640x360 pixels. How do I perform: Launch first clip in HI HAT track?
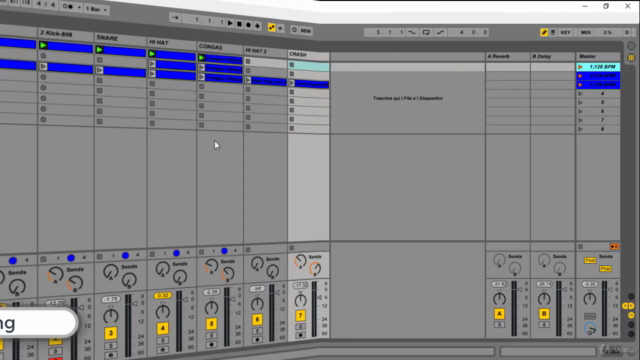[152, 54]
